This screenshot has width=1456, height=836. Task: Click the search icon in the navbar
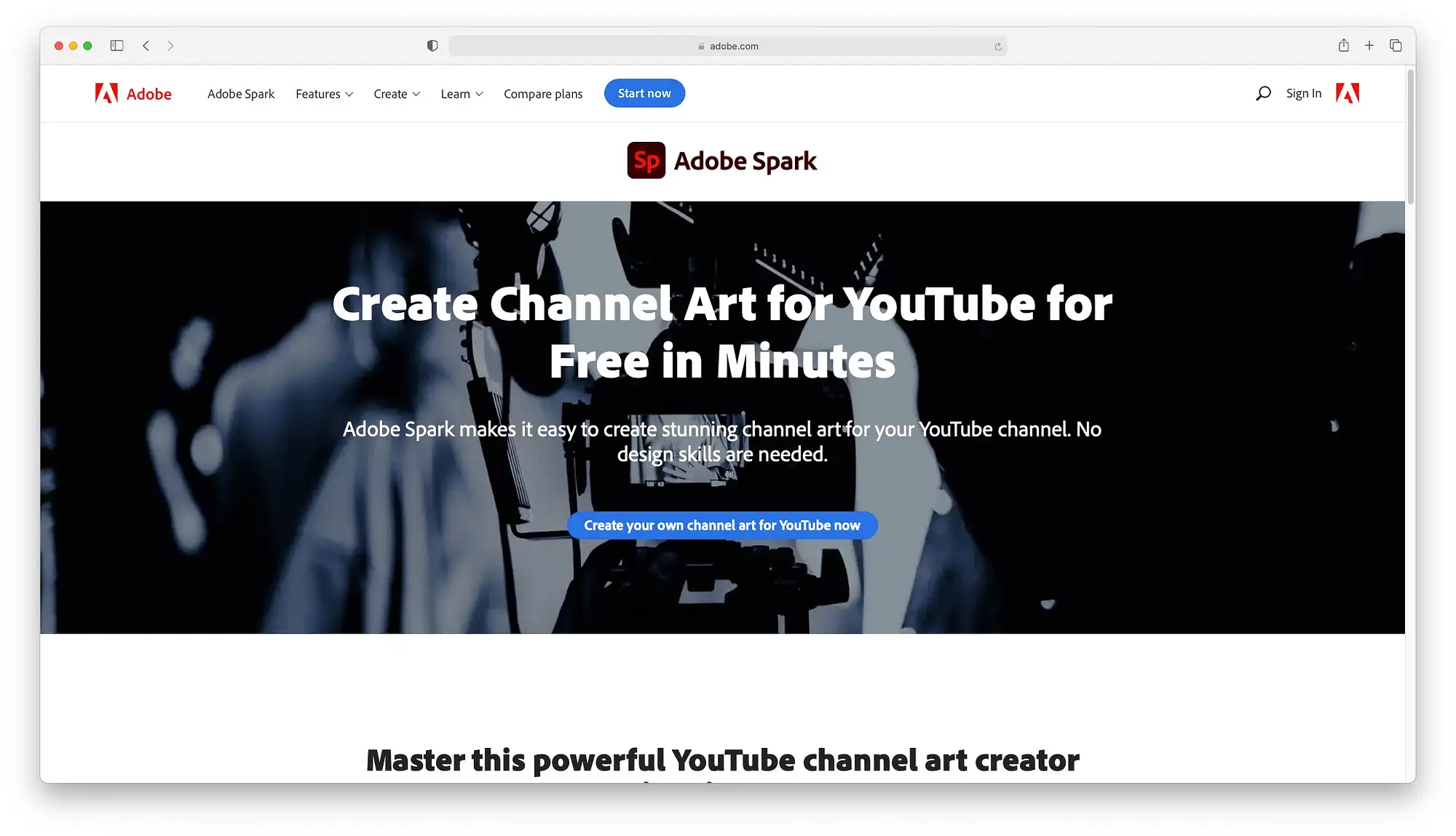tap(1263, 93)
